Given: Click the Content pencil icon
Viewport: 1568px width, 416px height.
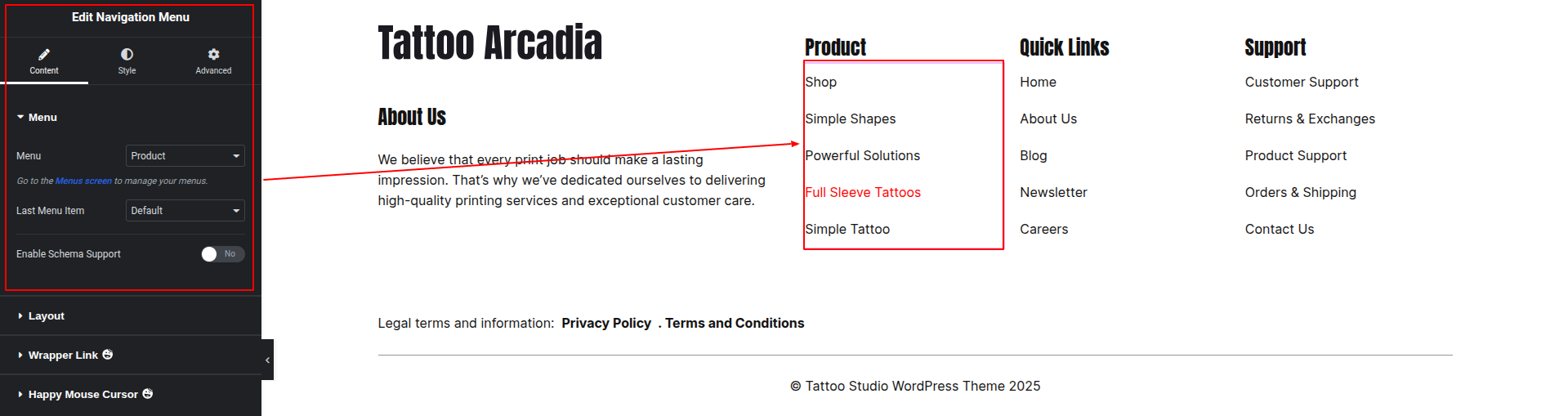Looking at the screenshot, I should (44, 55).
